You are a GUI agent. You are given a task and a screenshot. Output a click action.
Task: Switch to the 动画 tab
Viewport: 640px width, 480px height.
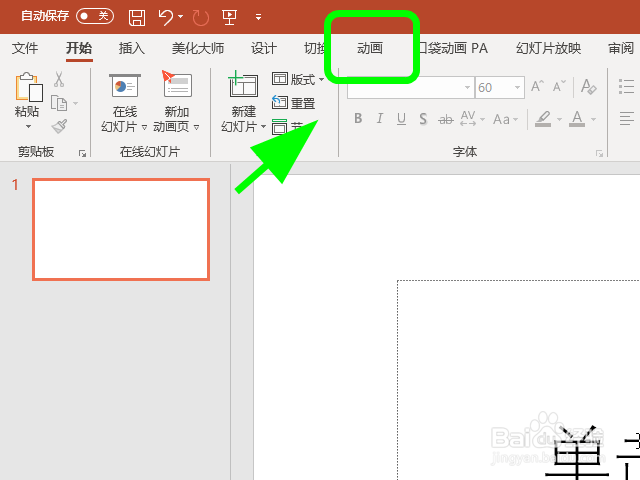[x=370, y=48]
